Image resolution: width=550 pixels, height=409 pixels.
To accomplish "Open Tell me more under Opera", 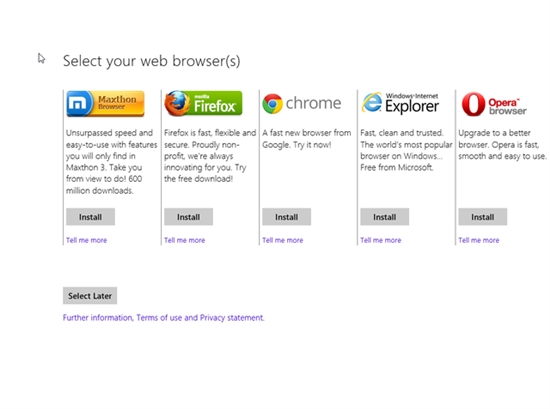I will (479, 240).
